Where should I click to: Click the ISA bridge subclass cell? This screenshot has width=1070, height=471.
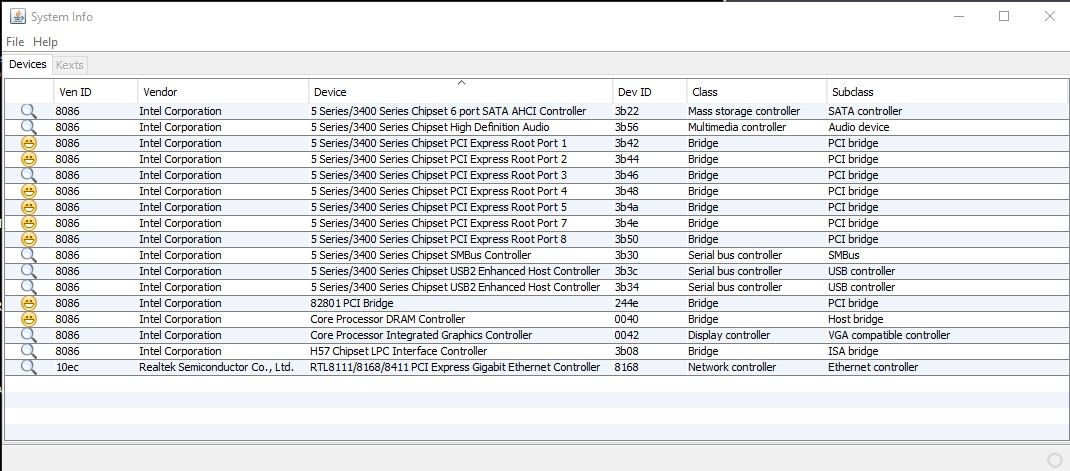(853, 352)
